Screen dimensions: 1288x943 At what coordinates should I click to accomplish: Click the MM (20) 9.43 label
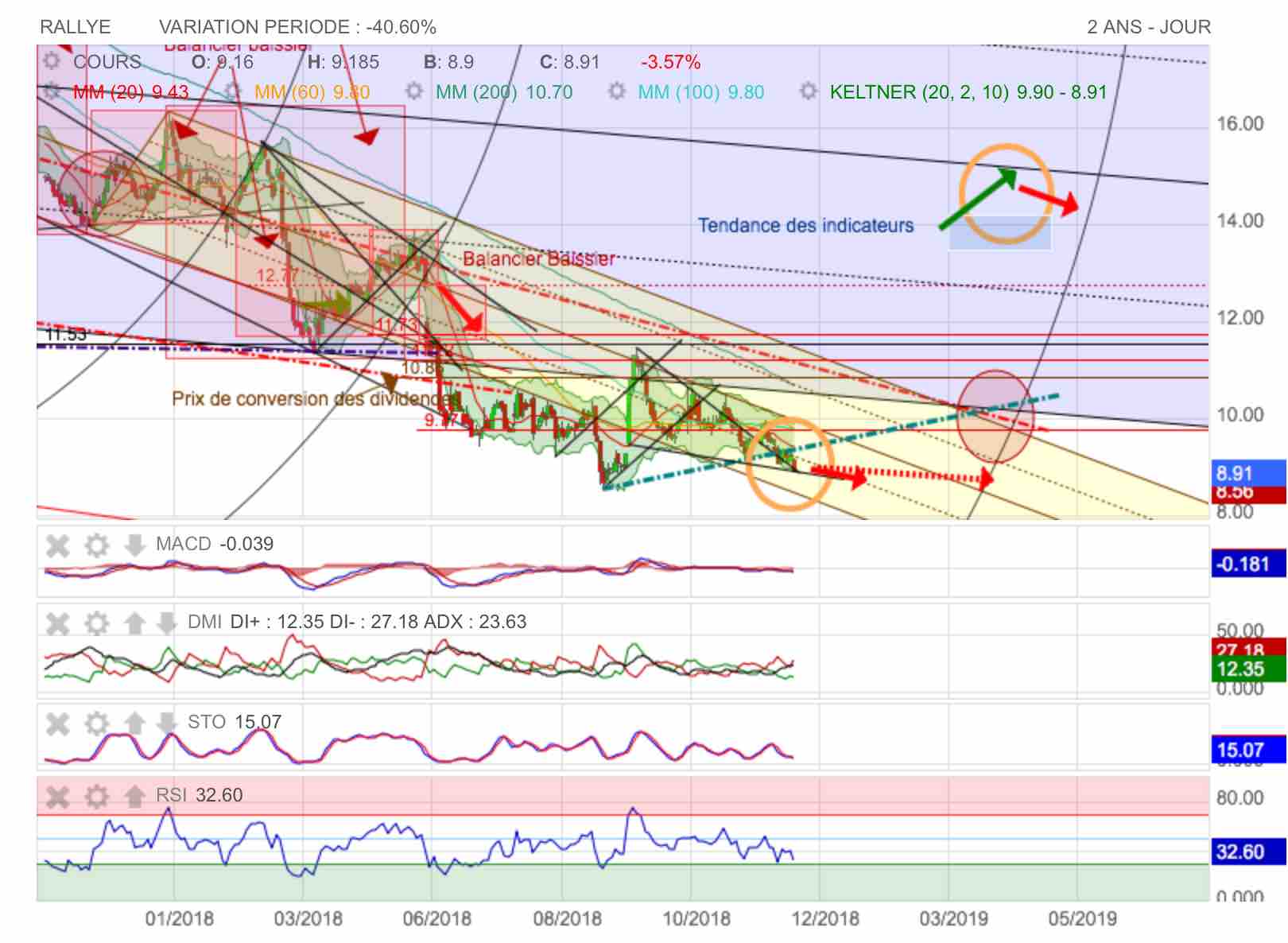coord(131,92)
